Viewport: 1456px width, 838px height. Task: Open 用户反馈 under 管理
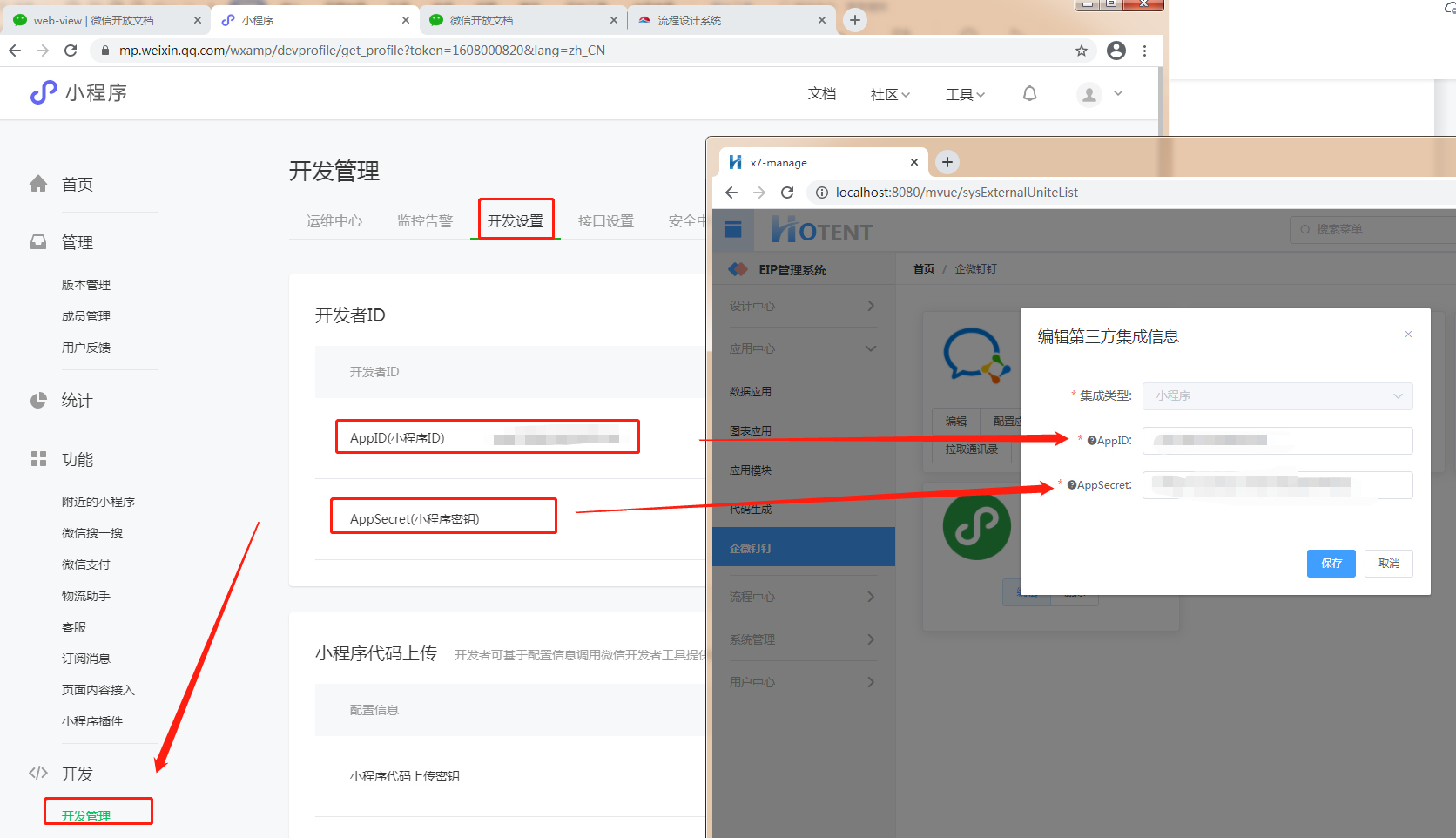[x=86, y=348]
